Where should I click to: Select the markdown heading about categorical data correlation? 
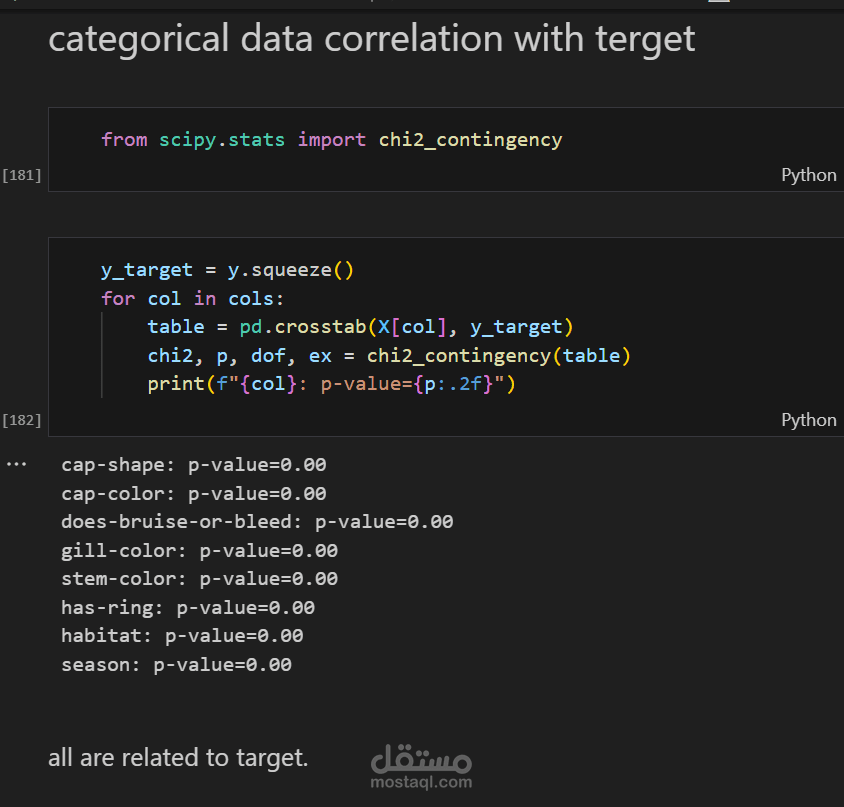coord(371,39)
